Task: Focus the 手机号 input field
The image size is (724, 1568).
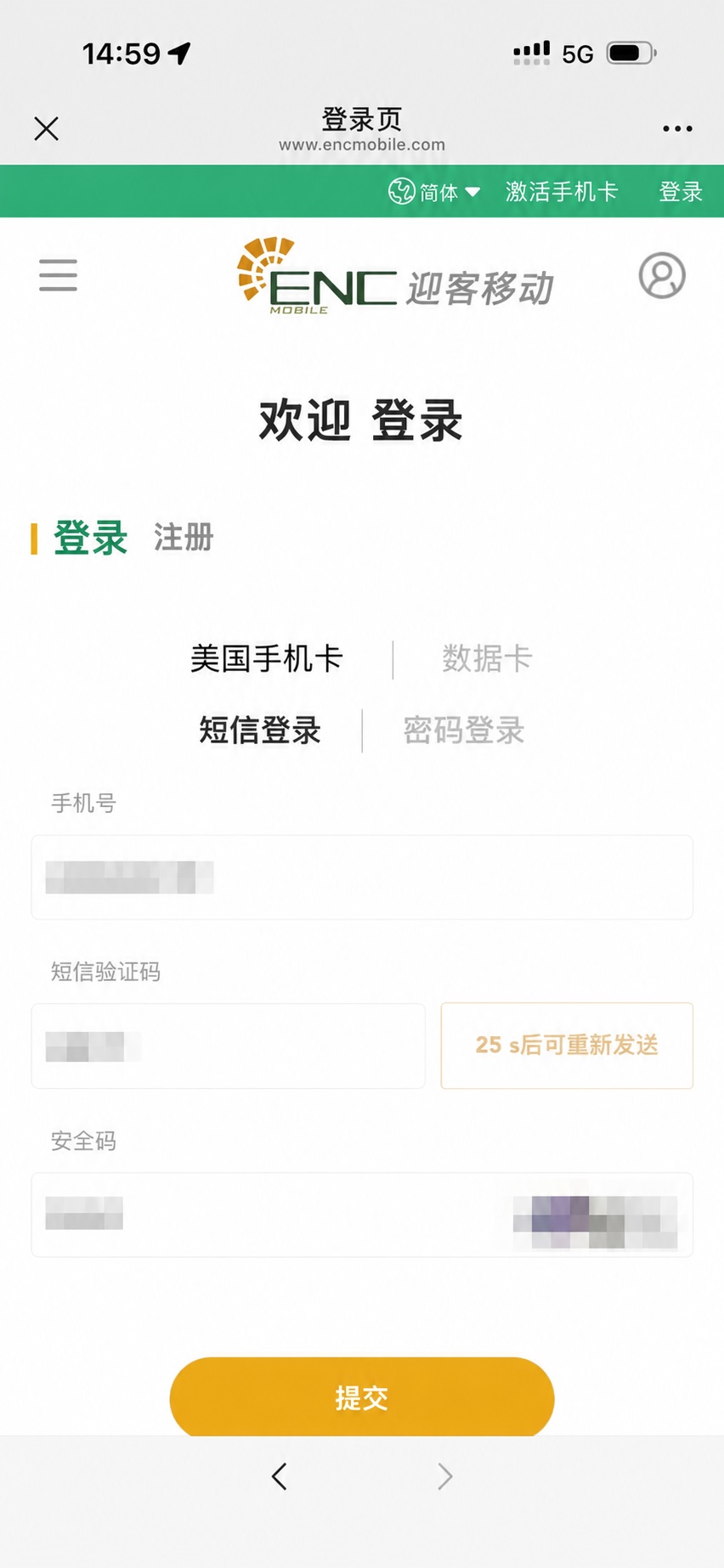Action: tap(362, 877)
